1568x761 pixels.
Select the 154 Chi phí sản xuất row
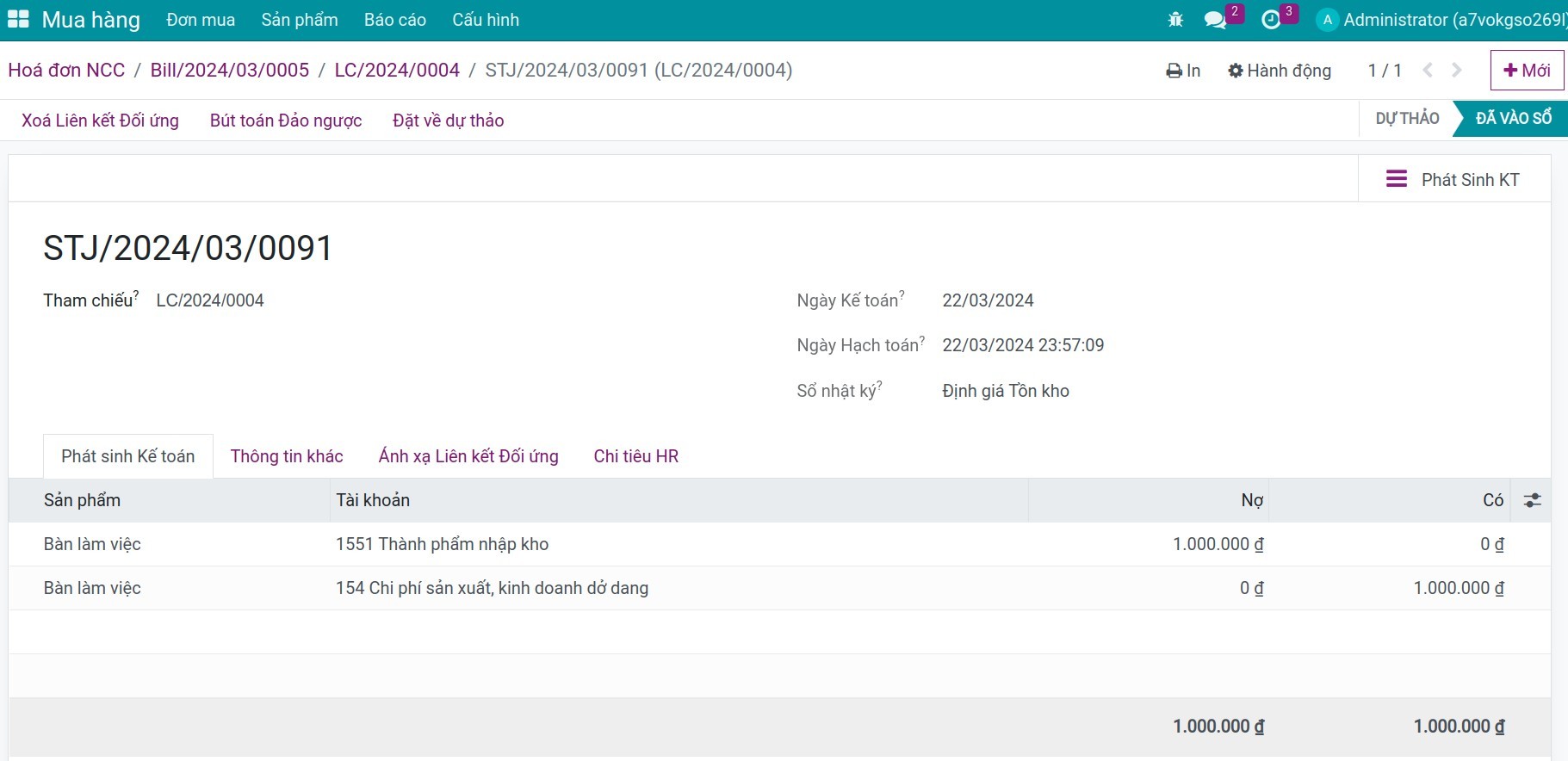tap(779, 588)
